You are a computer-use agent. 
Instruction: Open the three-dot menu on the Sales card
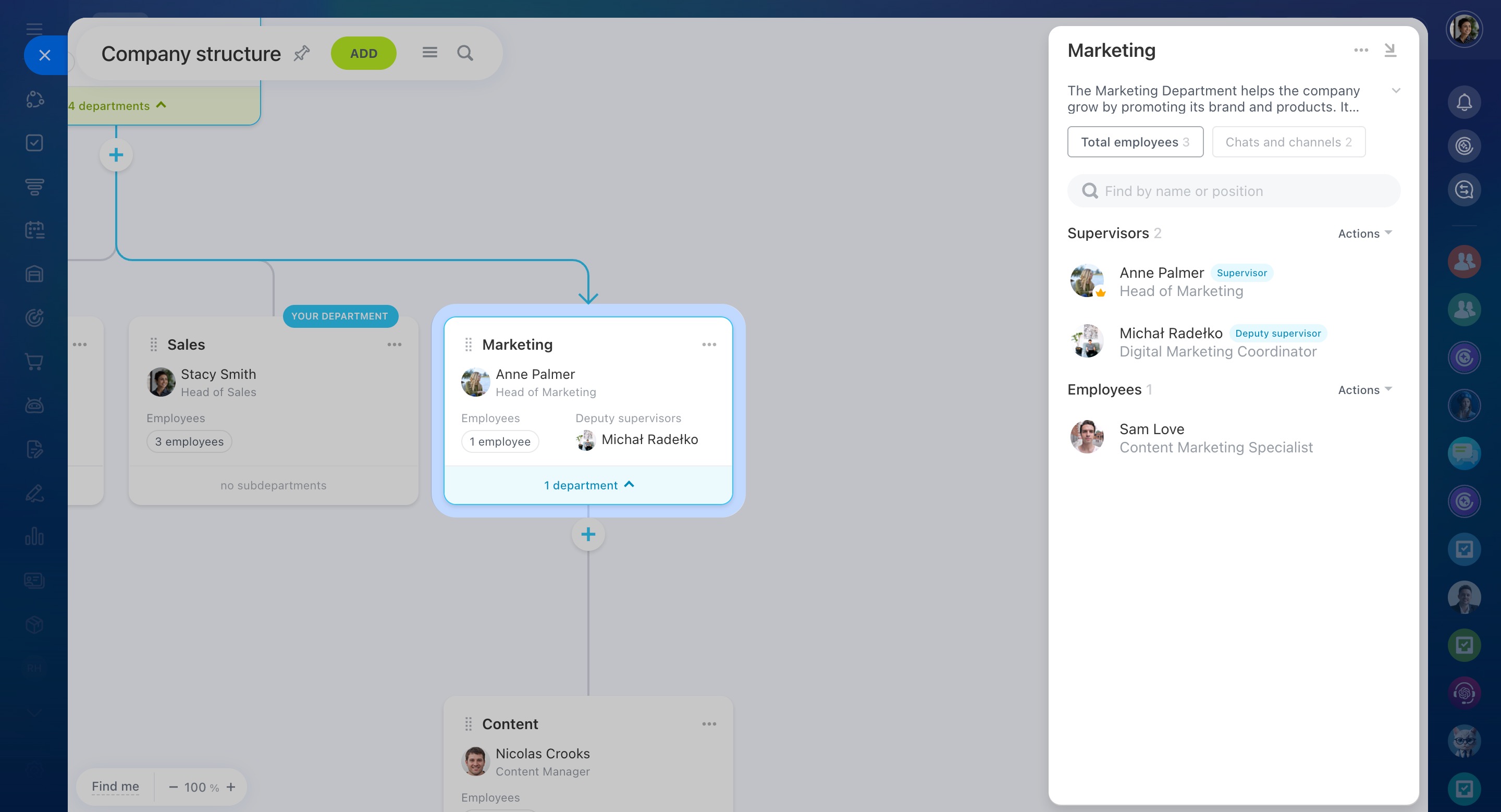tap(395, 345)
